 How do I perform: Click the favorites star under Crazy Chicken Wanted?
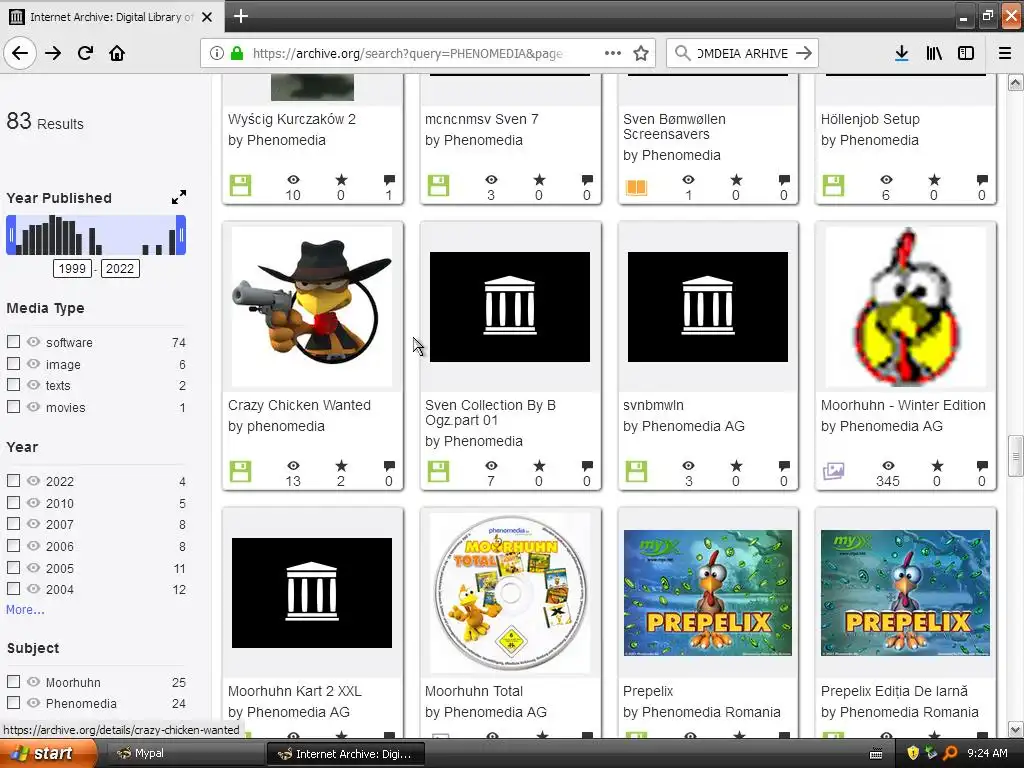(x=341, y=466)
